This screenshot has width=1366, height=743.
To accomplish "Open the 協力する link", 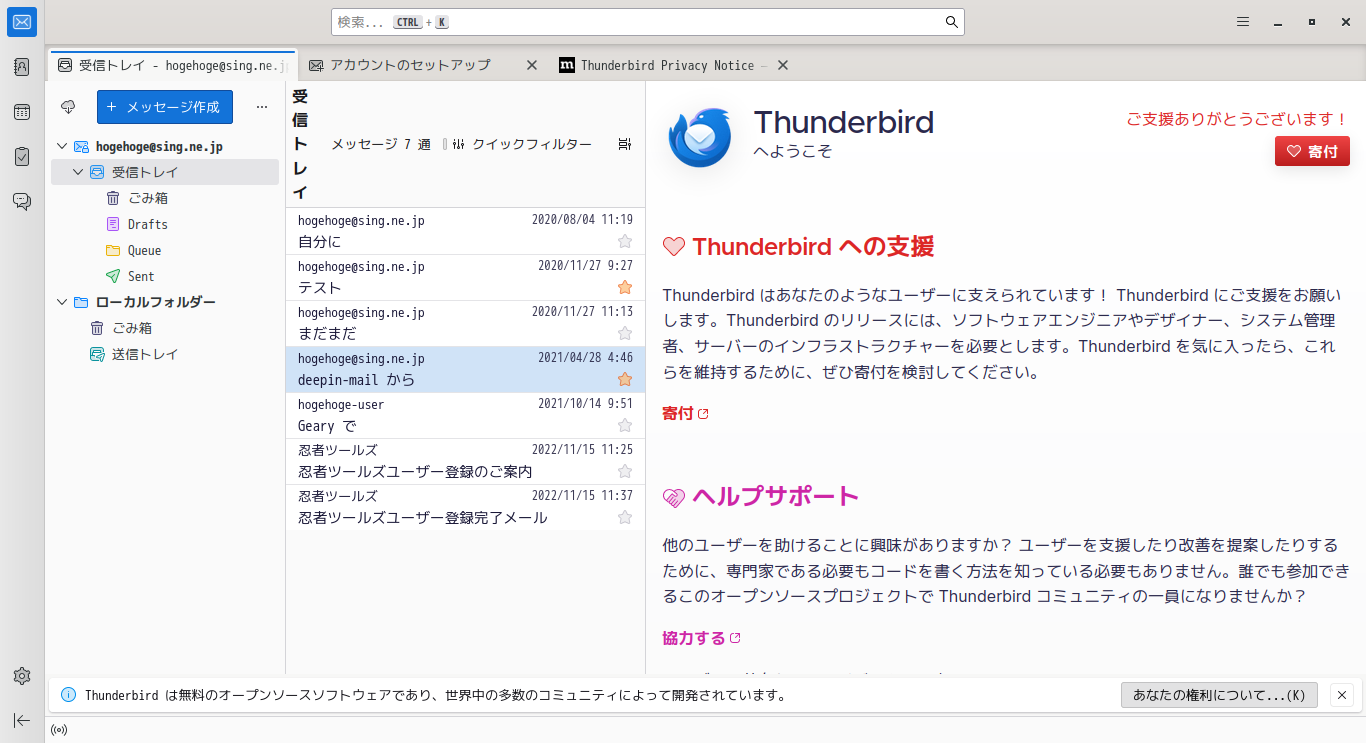I will (x=701, y=638).
